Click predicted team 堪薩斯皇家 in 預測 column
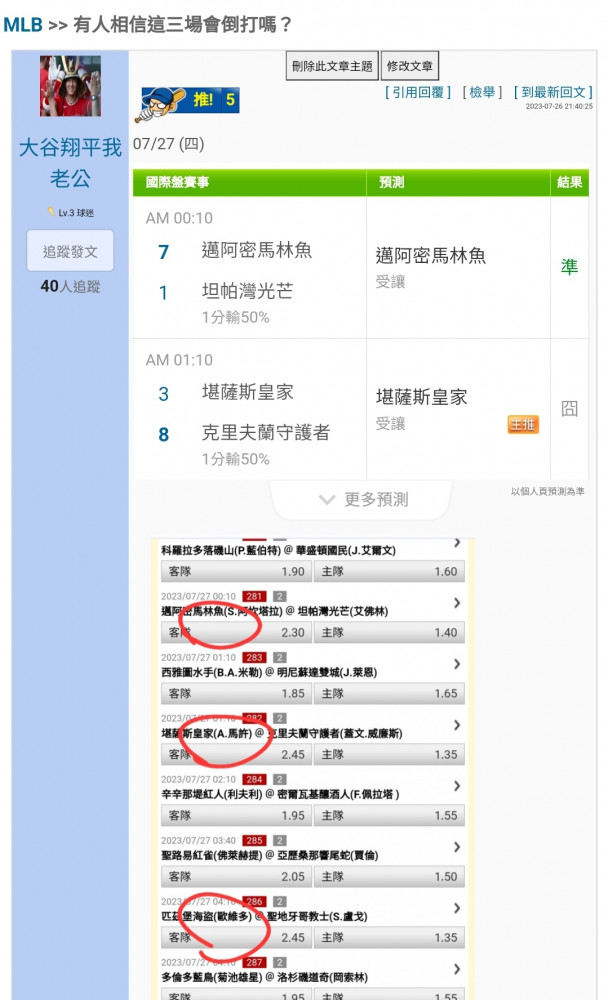This screenshot has width=608, height=1000. tap(422, 397)
